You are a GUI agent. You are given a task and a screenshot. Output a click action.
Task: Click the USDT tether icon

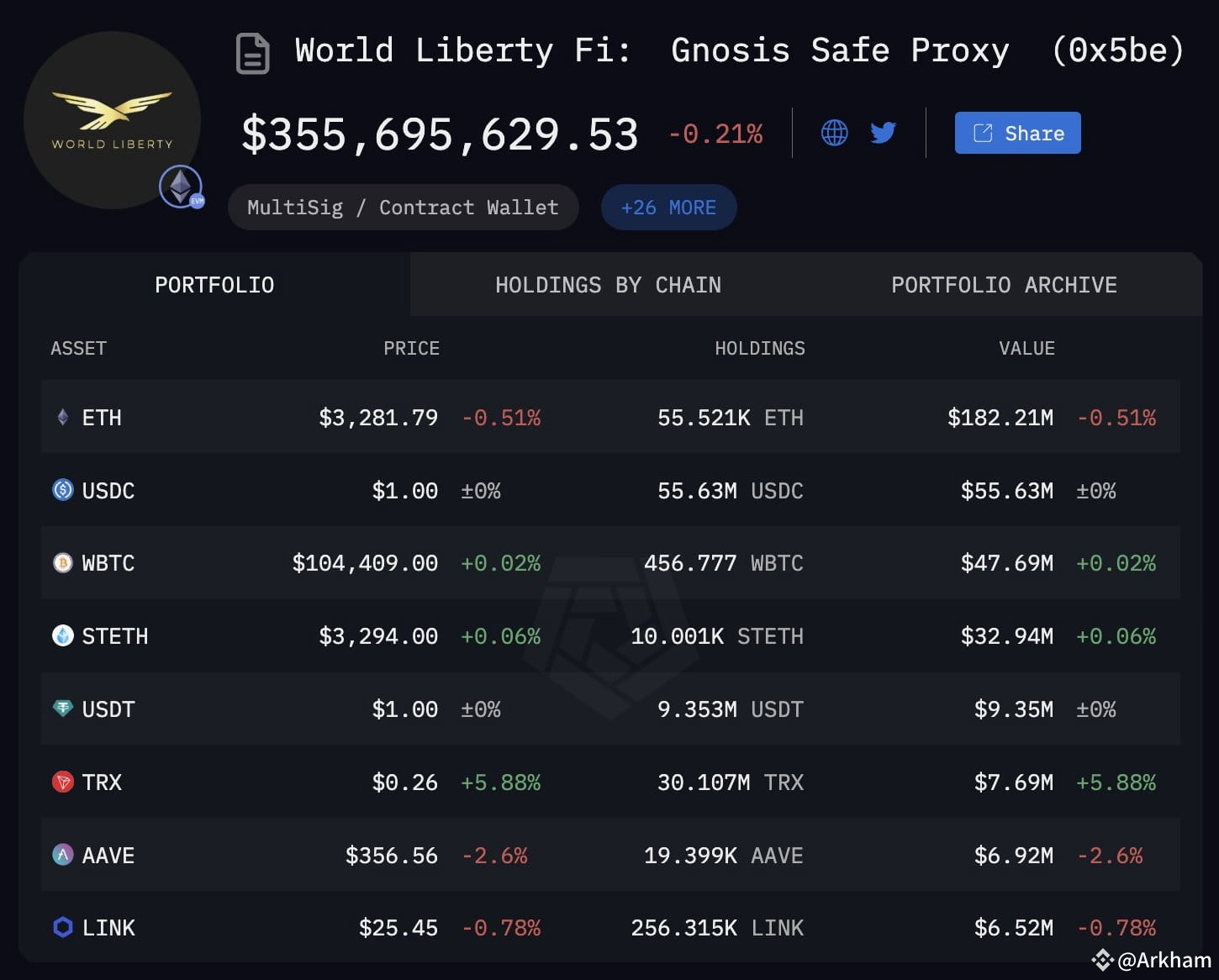click(x=62, y=709)
